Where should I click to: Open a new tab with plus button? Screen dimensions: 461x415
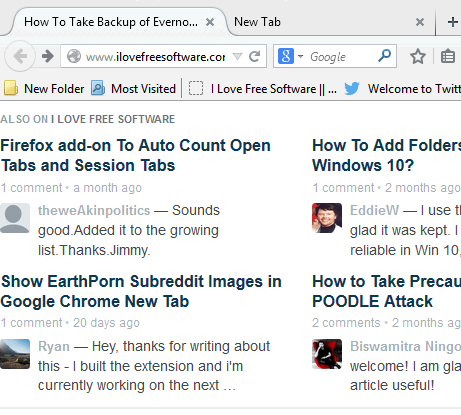coord(452,22)
